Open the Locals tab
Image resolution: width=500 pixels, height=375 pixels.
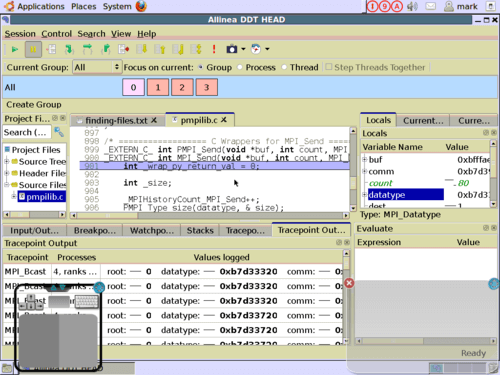[378, 120]
